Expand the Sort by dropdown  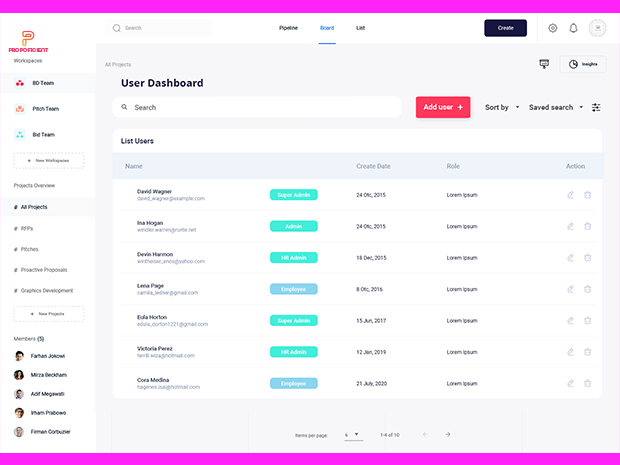[501, 107]
